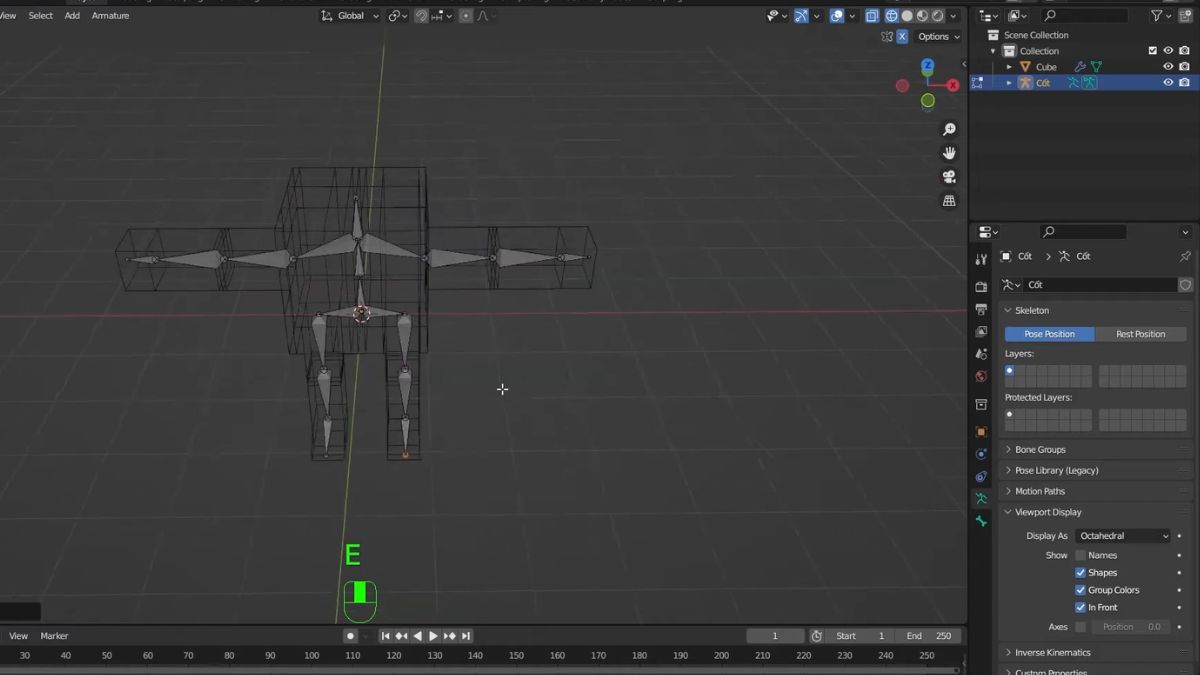Collapse the Skeleton panel
Image resolution: width=1200 pixels, height=675 pixels.
pyautogui.click(x=1008, y=310)
